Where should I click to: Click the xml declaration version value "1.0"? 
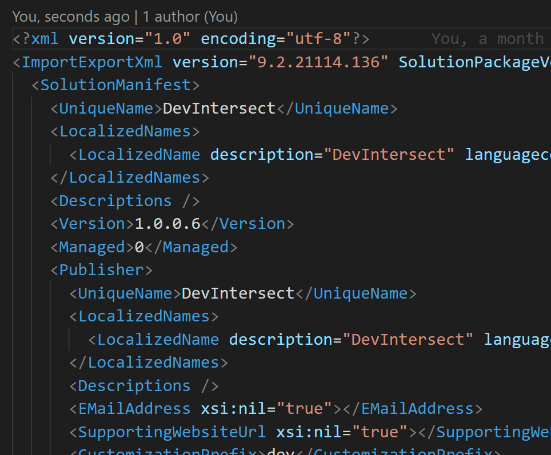(167, 39)
